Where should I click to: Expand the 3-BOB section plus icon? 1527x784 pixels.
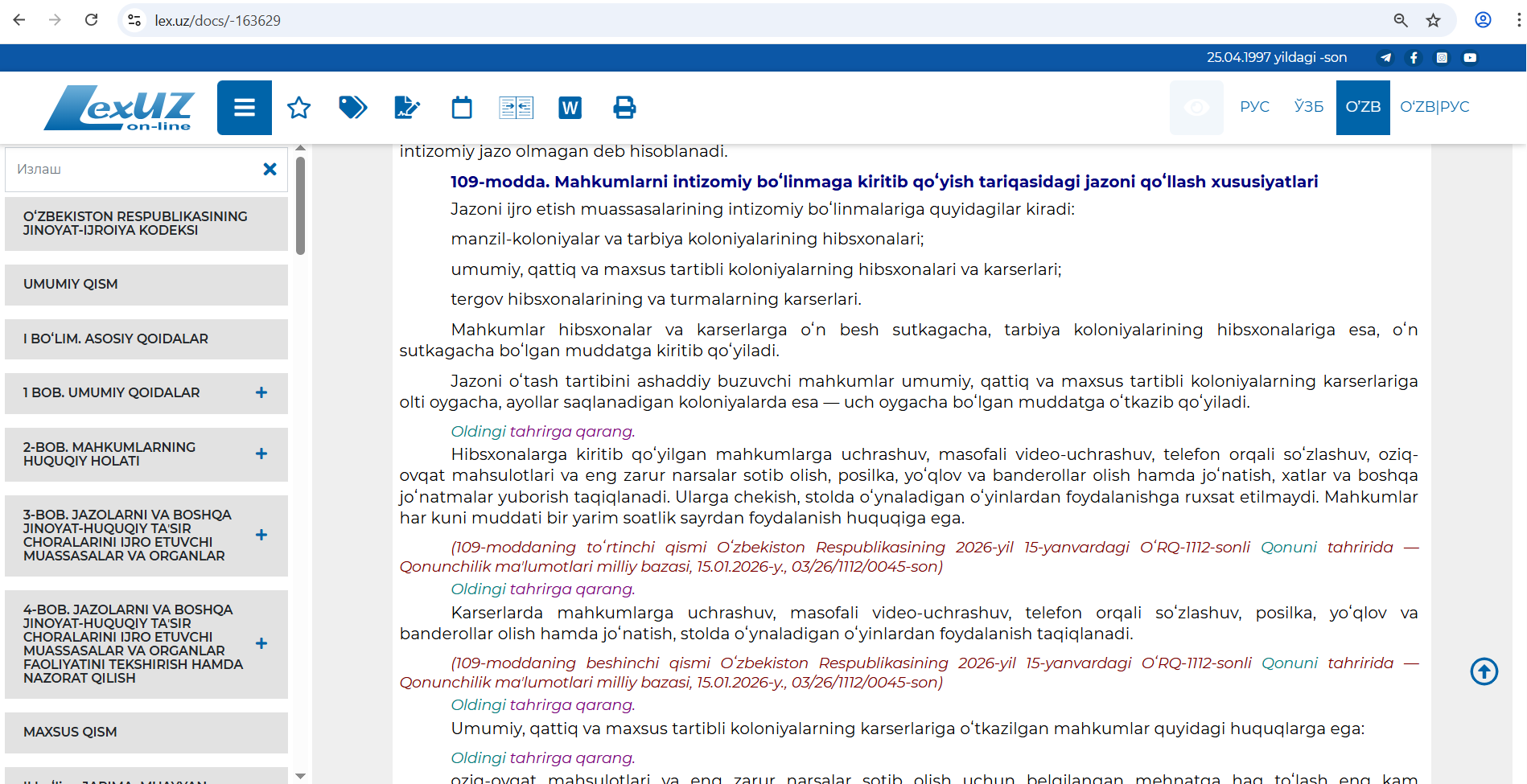[x=261, y=536]
